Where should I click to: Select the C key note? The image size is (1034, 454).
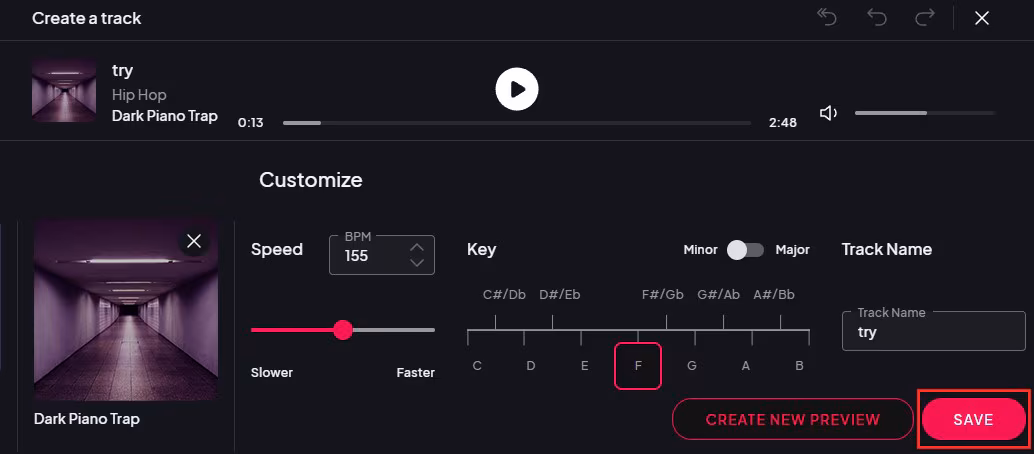477,365
